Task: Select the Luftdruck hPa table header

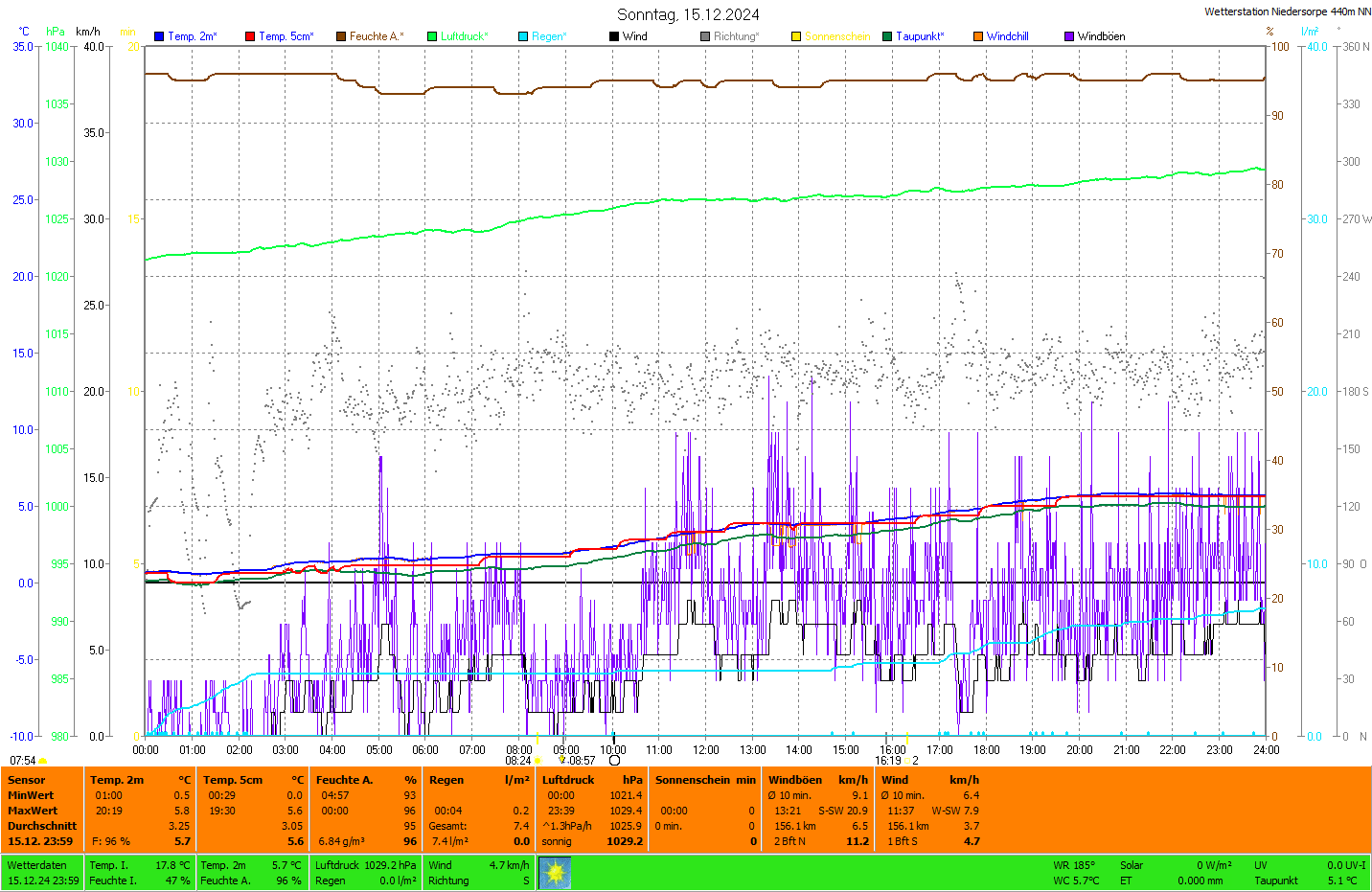Action: (592, 780)
